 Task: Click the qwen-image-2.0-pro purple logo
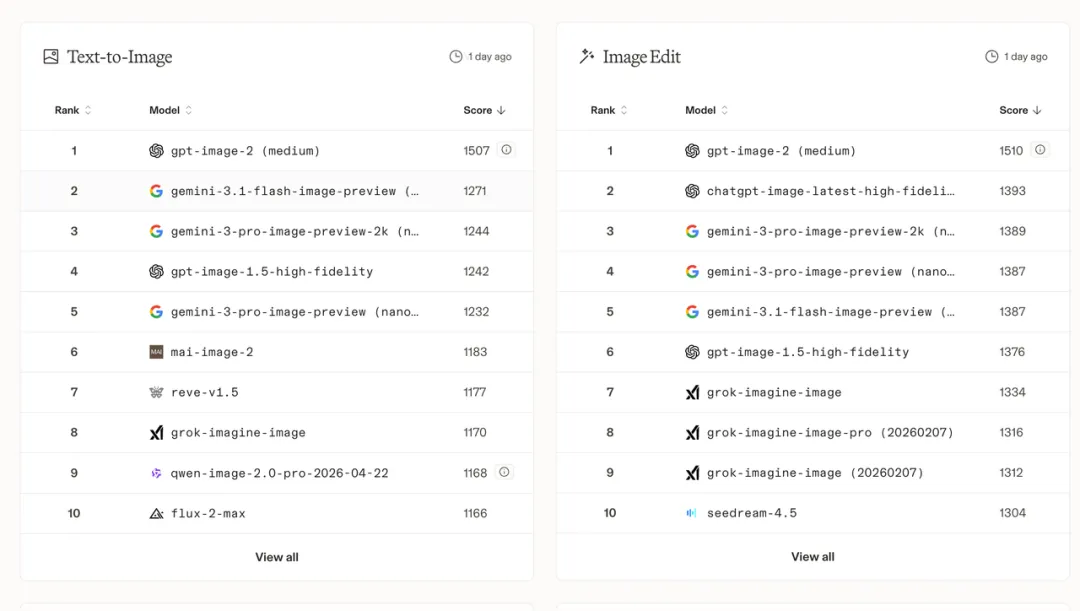pyautogui.click(x=156, y=473)
